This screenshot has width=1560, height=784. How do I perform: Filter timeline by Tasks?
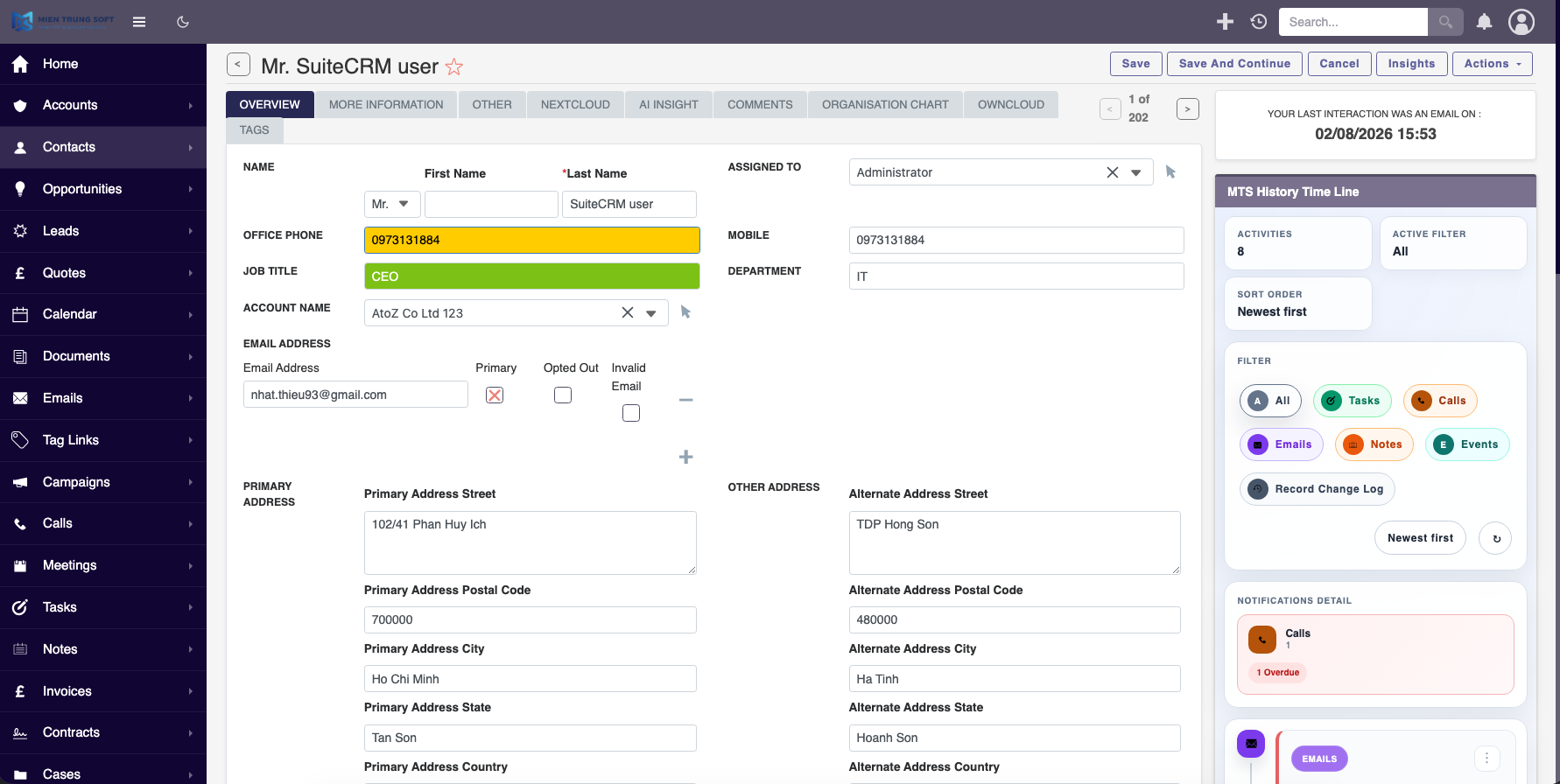[x=1352, y=401]
